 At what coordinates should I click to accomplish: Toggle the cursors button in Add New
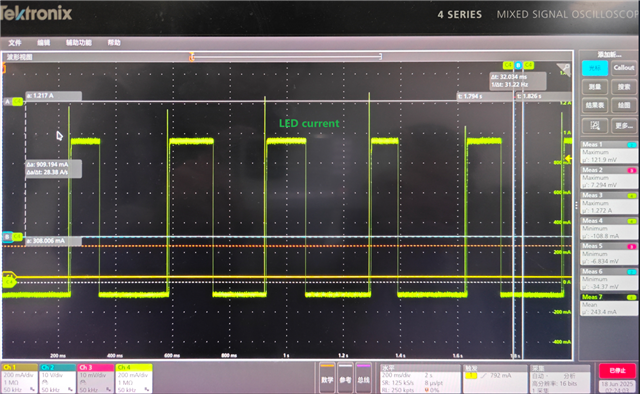(595, 68)
